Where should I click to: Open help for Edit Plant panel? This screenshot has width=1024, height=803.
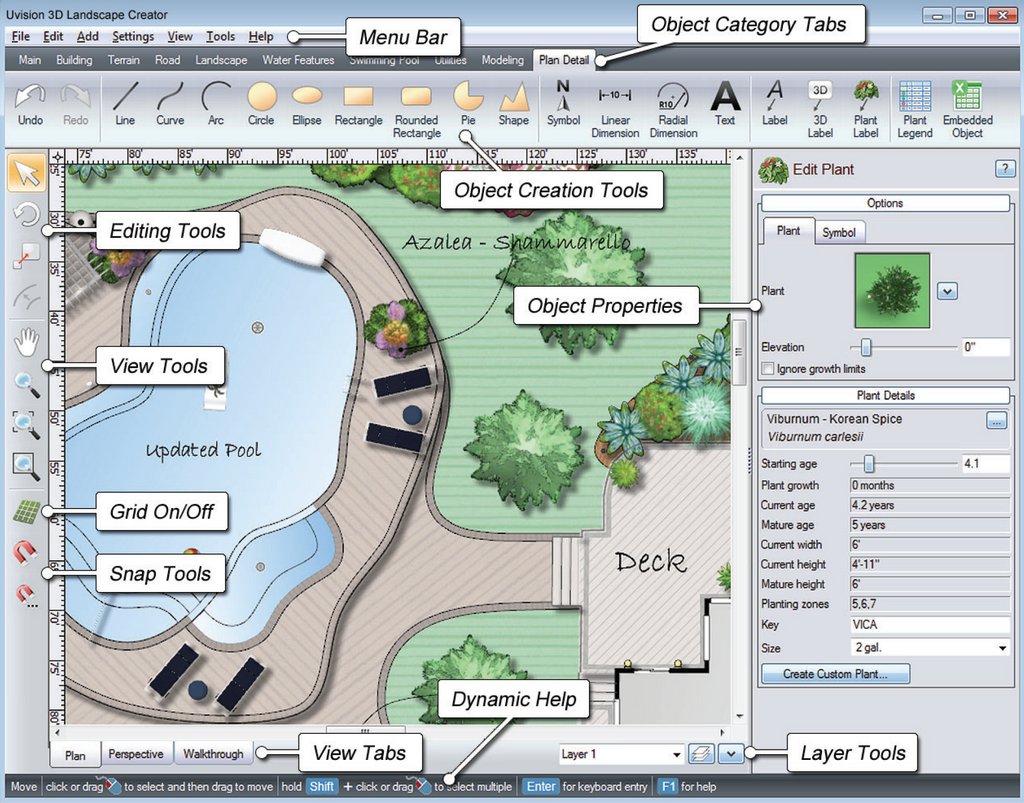click(x=1004, y=169)
